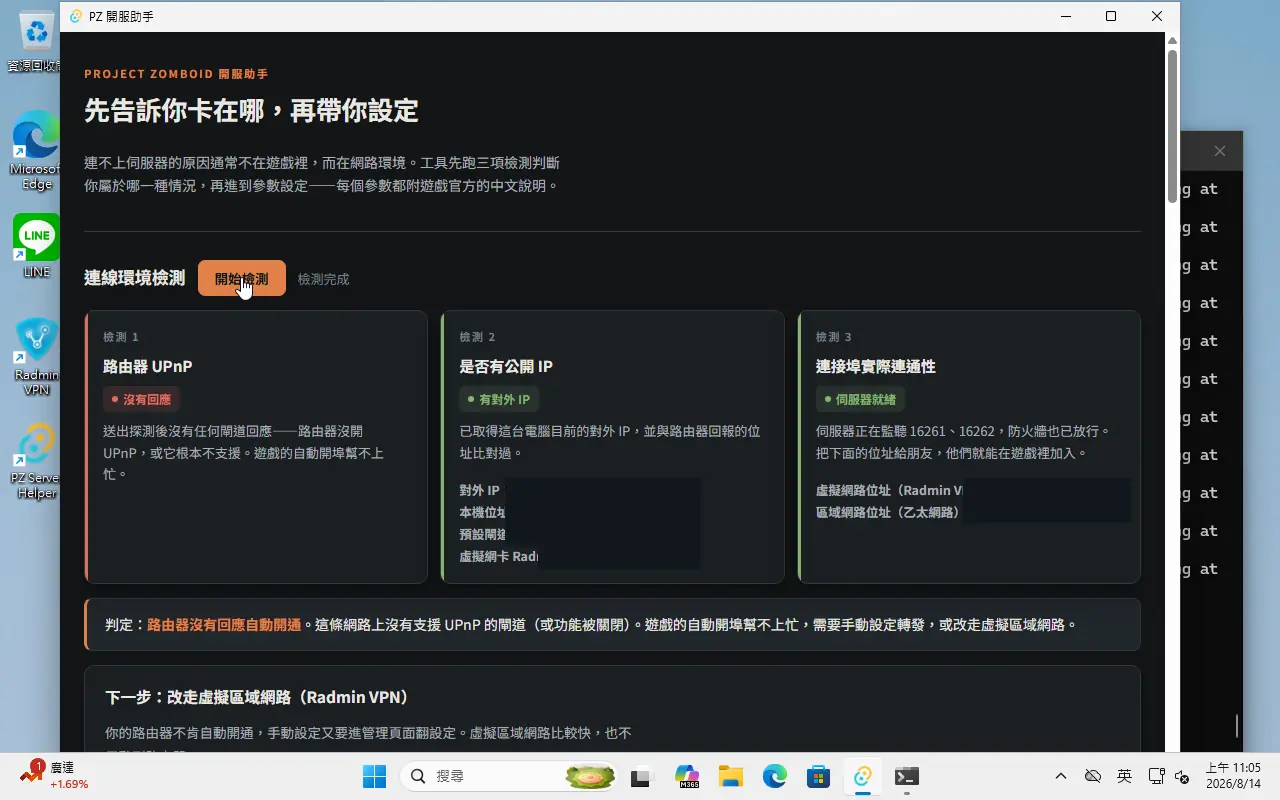The height and width of the screenshot is (800, 1280).
Task: Click the PZ 開服助手 title bar icon
Action: tap(76, 16)
